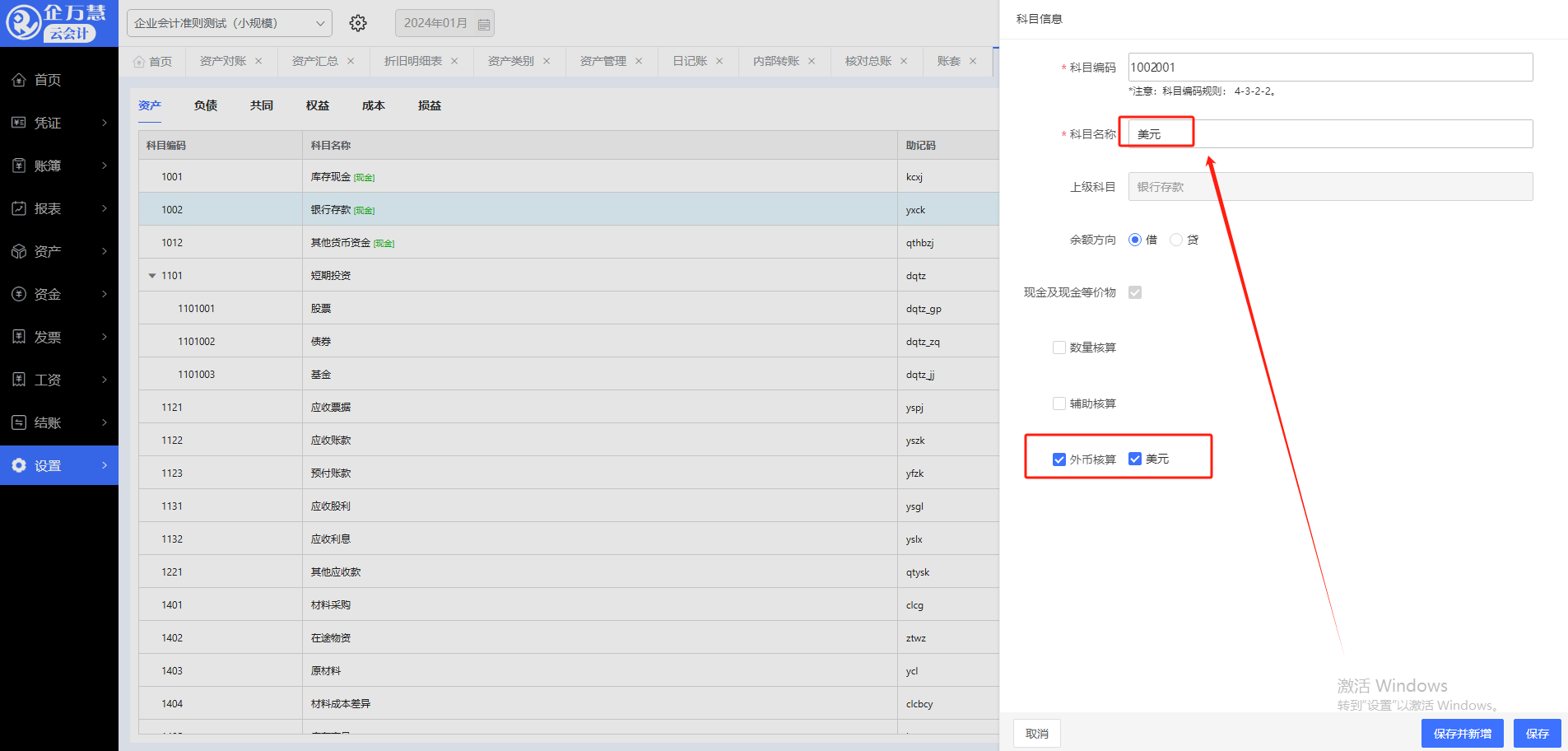Screen dimensions: 1568x751
Task: Switch to the 共同 category tab
Action: click(x=262, y=105)
